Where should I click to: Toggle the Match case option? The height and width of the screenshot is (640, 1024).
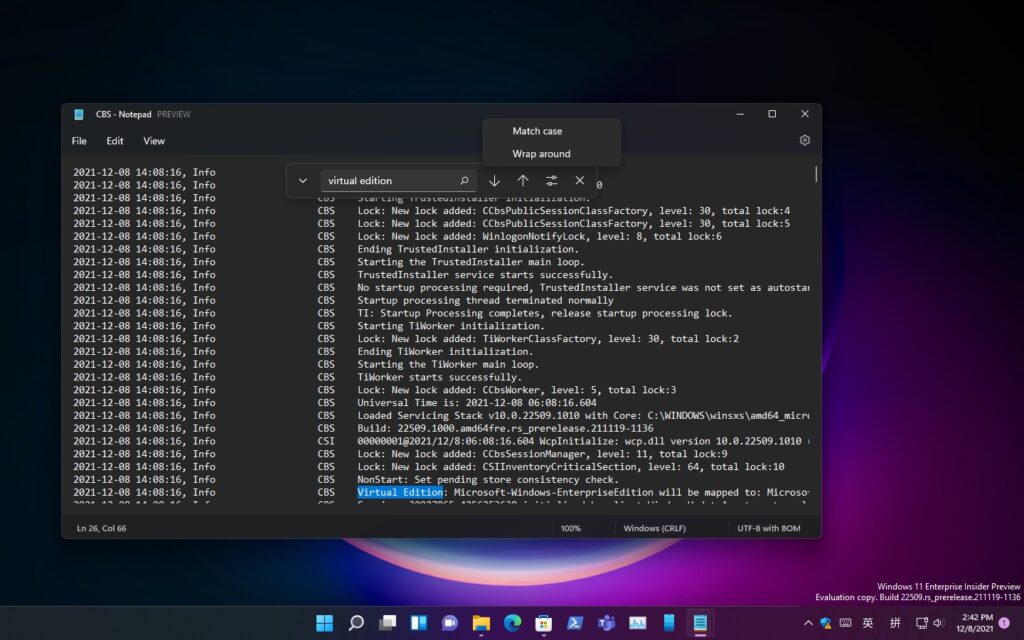pos(537,131)
